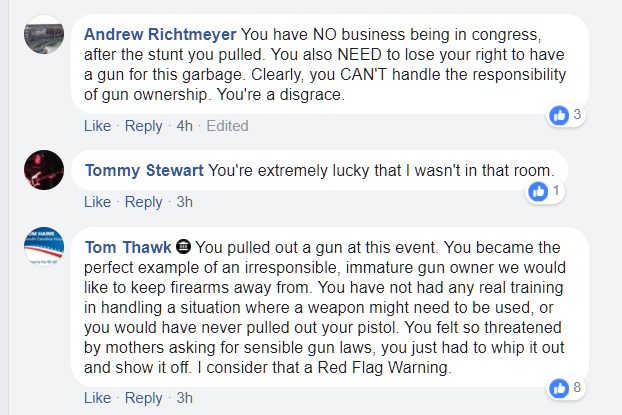Click the thumbs-up icon on Andrew Richtmeyer's comment
The width and height of the screenshot is (622, 415).
click(559, 115)
